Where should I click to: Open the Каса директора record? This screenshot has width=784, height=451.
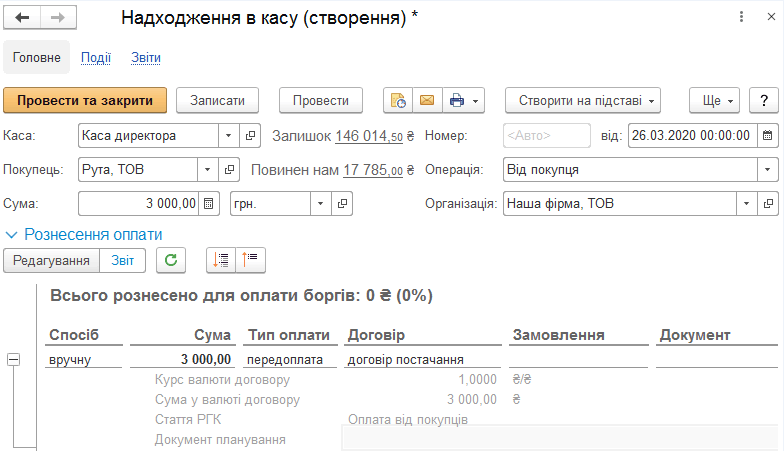pos(250,136)
